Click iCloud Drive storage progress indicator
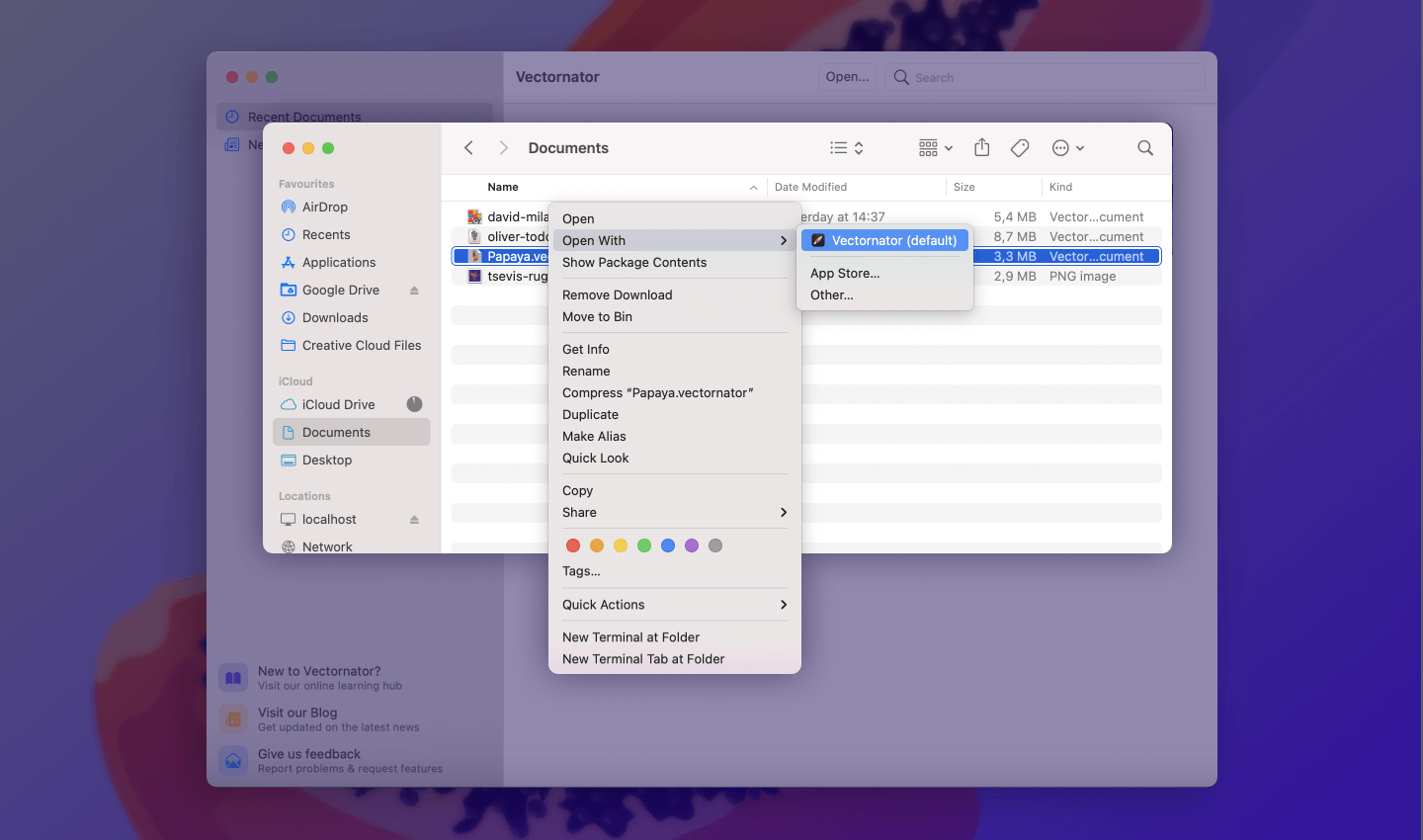The height and width of the screenshot is (840, 1423). 414,404
